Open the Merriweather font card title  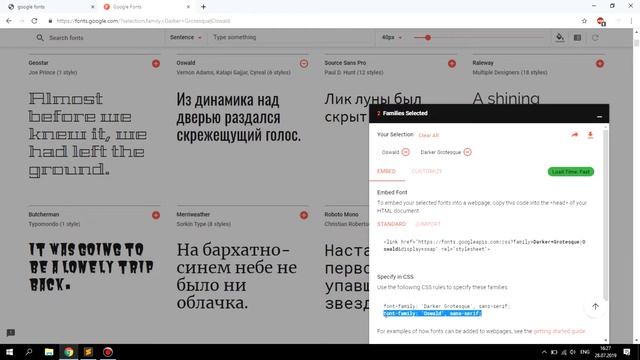click(193, 214)
